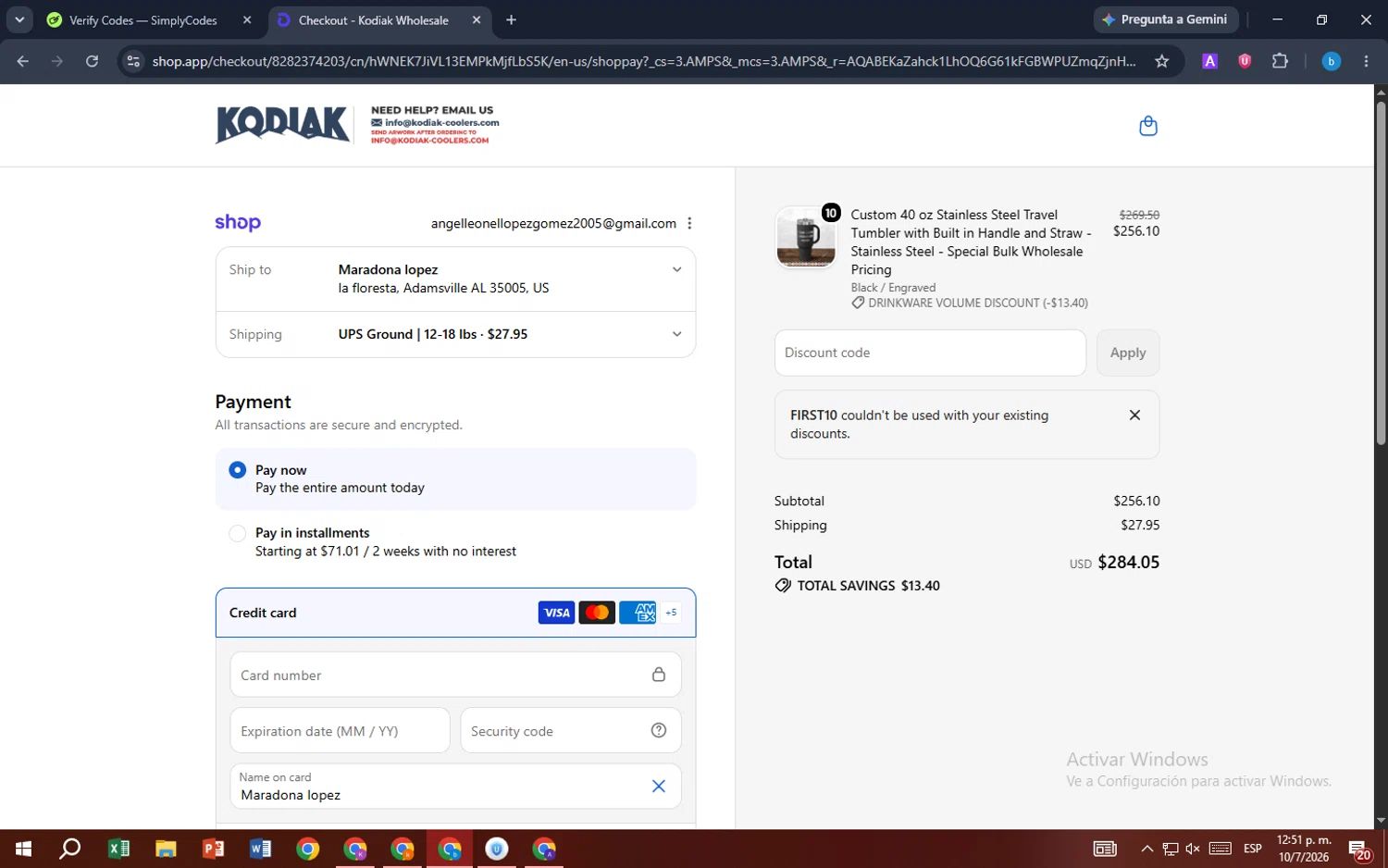The image size is (1388, 868).
Task: Open the browser Extensions puzzle icon
Action: [1280, 61]
